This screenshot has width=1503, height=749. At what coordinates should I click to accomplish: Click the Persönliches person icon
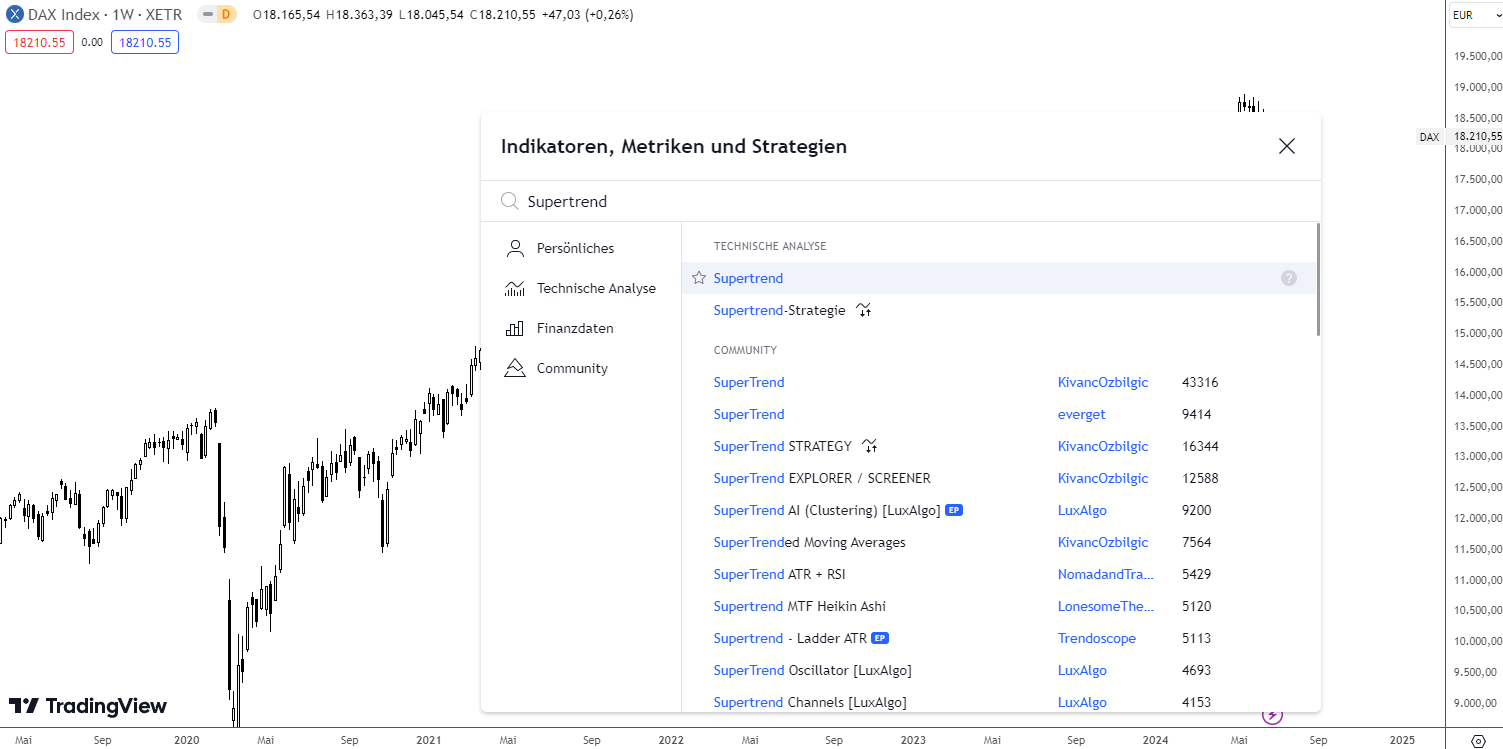pyautogui.click(x=515, y=248)
